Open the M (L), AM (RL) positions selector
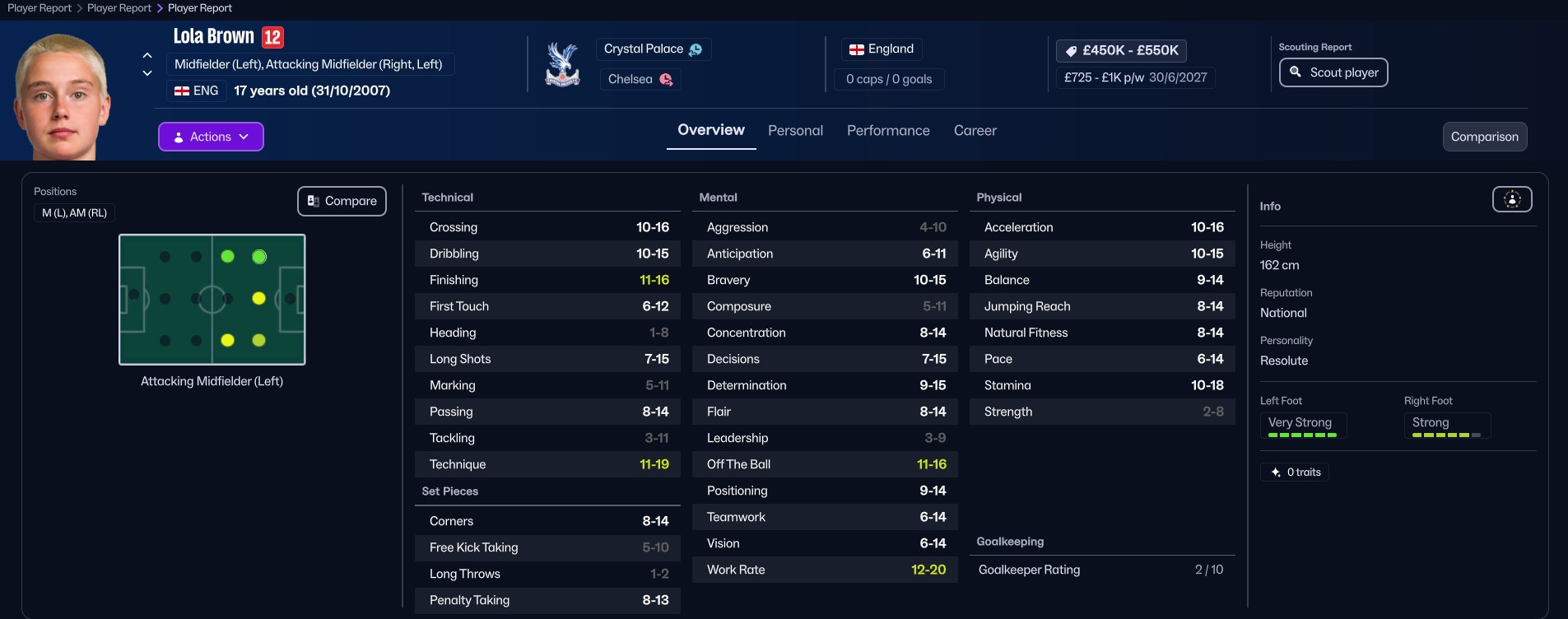1568x619 pixels. coord(74,213)
